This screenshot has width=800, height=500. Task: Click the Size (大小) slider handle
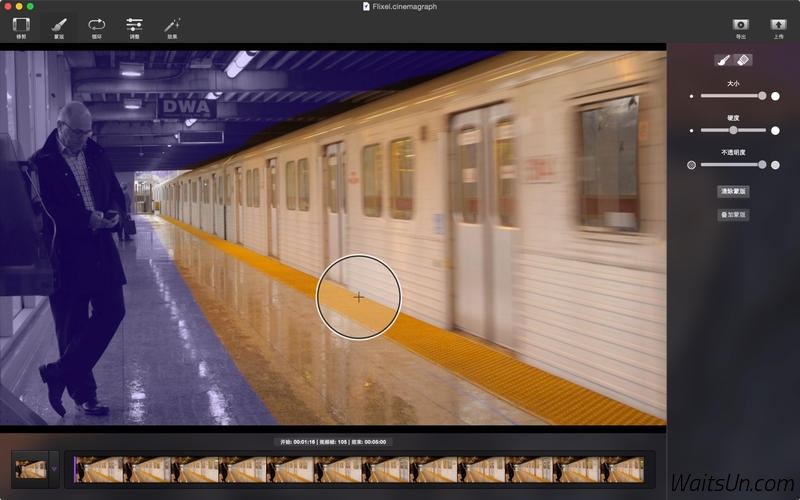(x=762, y=96)
